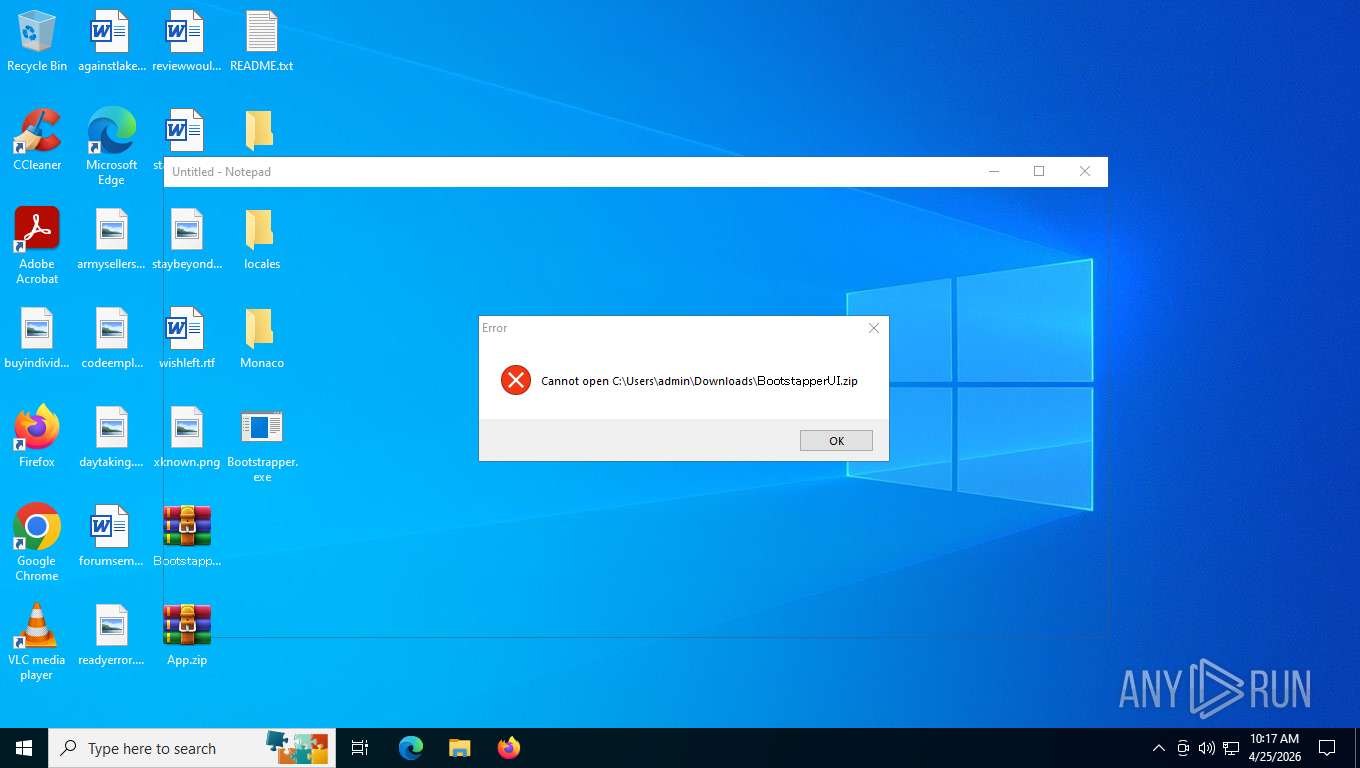The height and width of the screenshot is (768, 1360).
Task: Open the Monaco folder
Action: coord(261,339)
